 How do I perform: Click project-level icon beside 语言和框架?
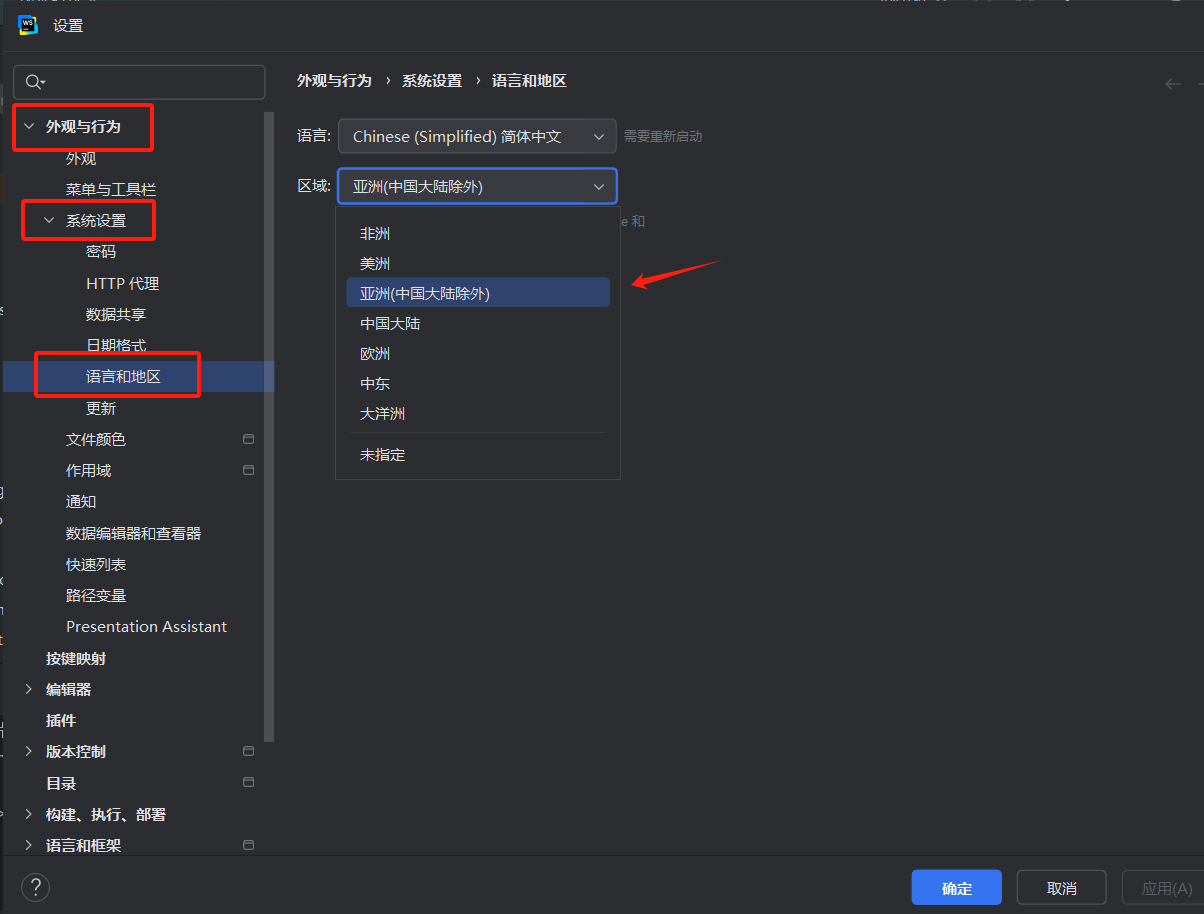pos(248,845)
